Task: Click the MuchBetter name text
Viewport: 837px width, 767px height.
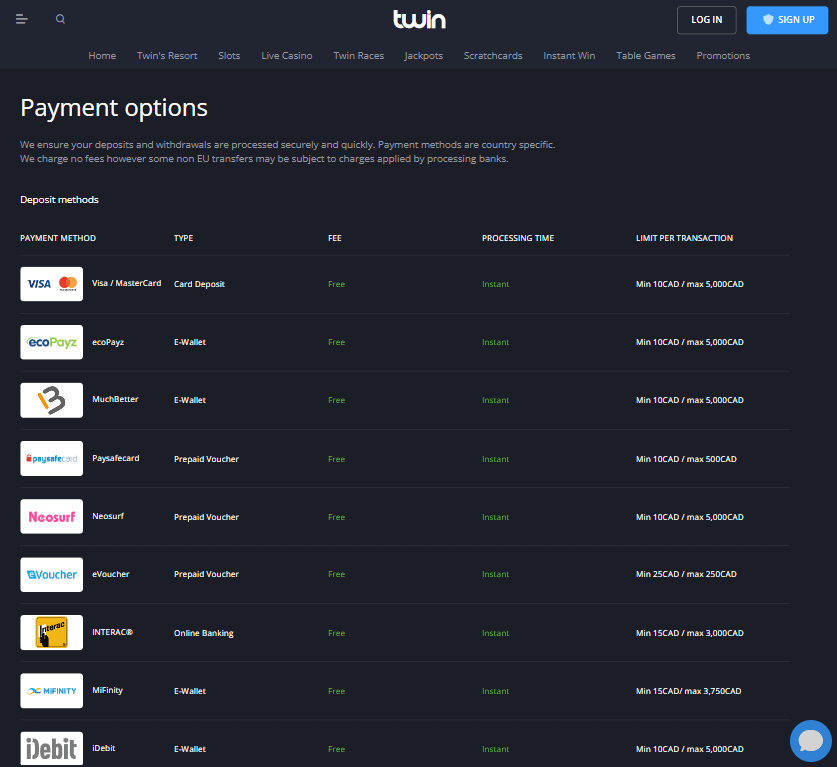Action: click(x=115, y=399)
